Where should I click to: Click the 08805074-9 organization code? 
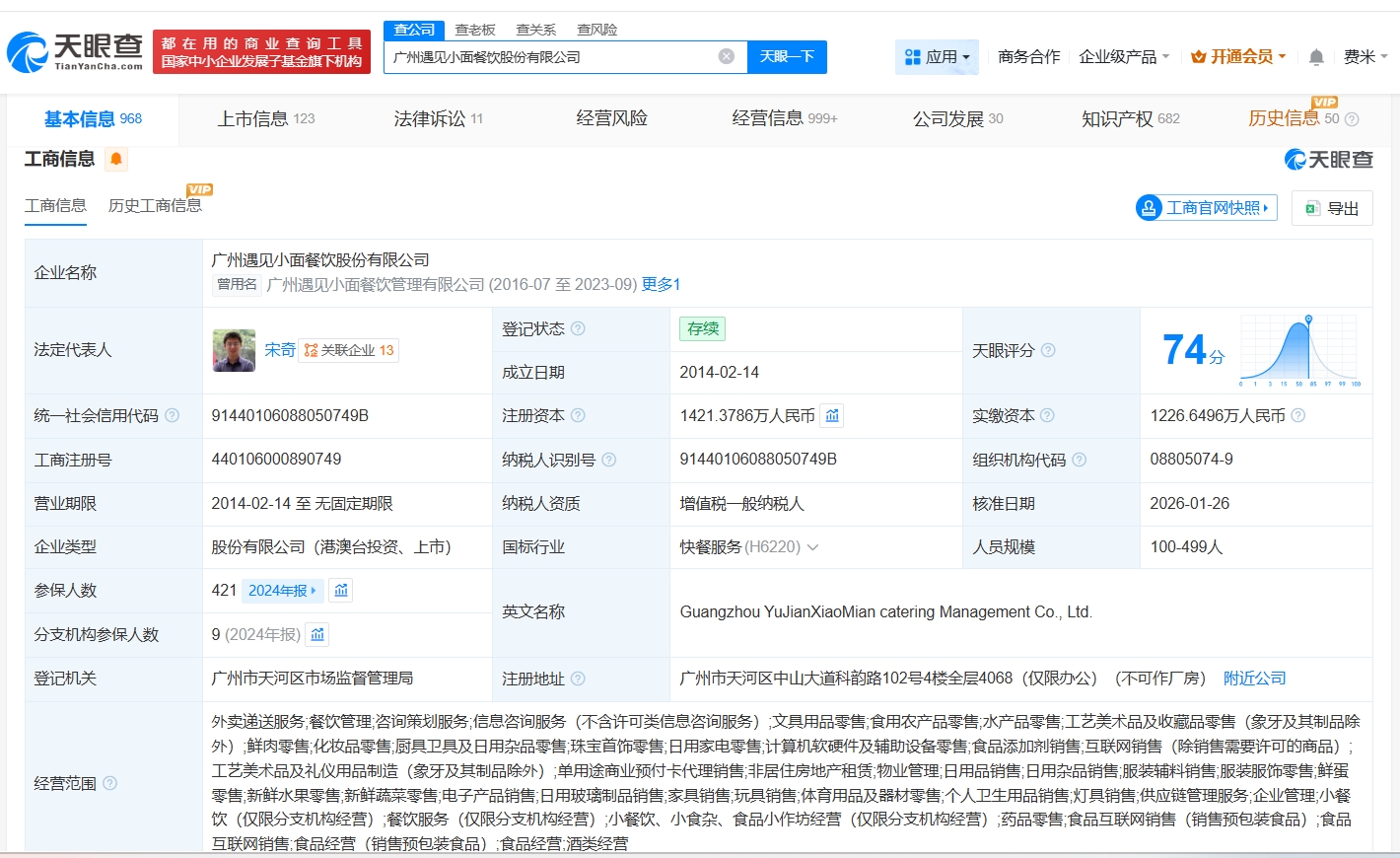[x=1191, y=460]
